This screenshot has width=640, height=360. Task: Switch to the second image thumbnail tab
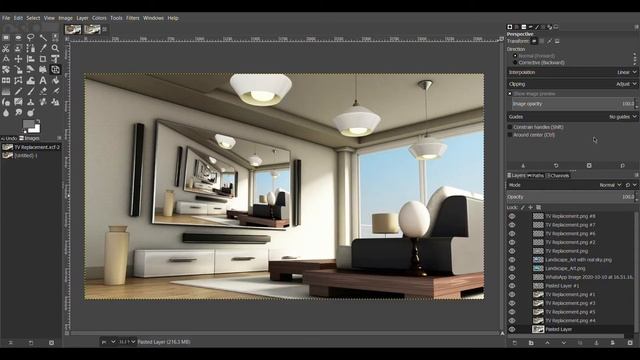[92, 29]
